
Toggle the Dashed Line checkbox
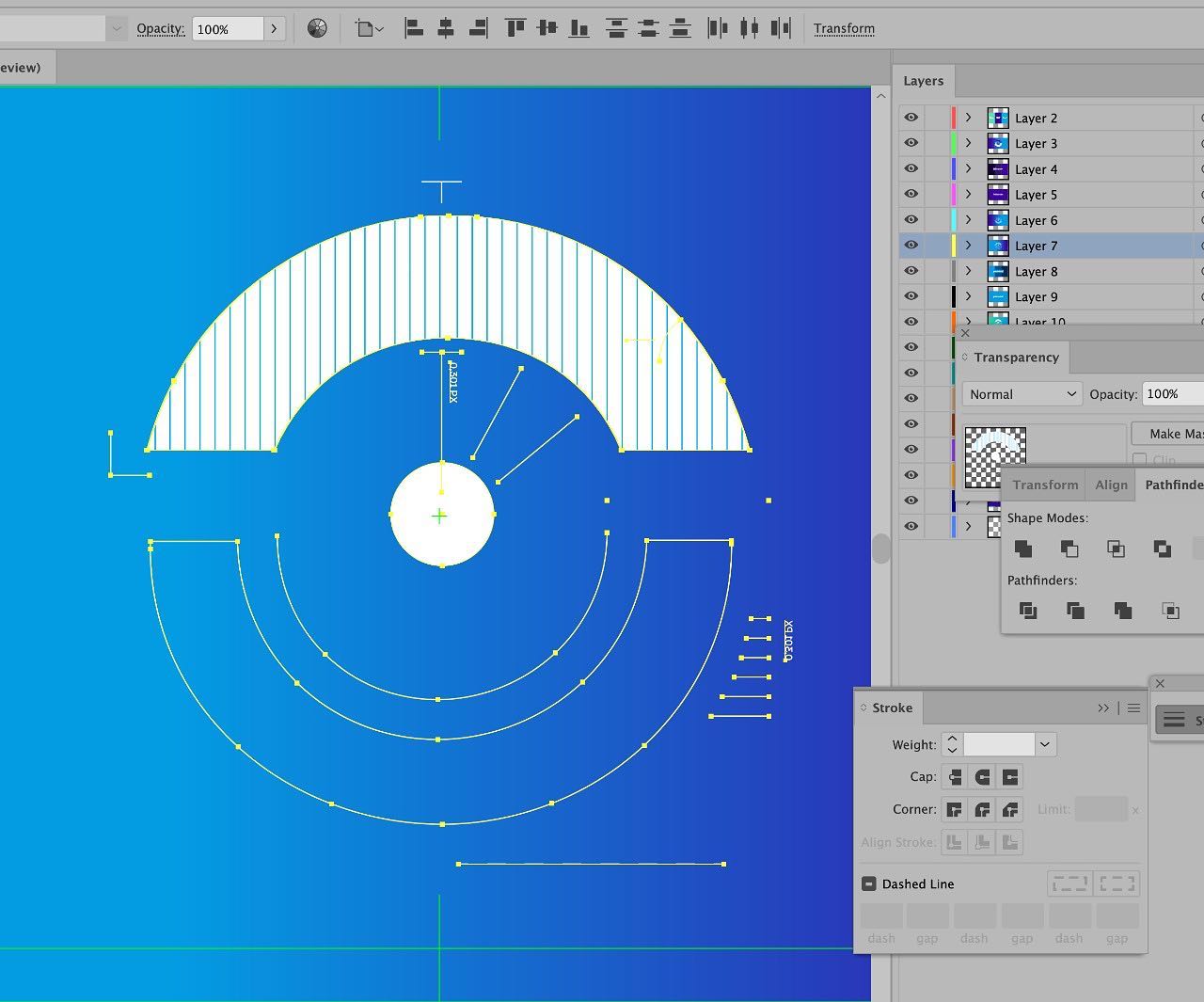pyautogui.click(x=869, y=883)
